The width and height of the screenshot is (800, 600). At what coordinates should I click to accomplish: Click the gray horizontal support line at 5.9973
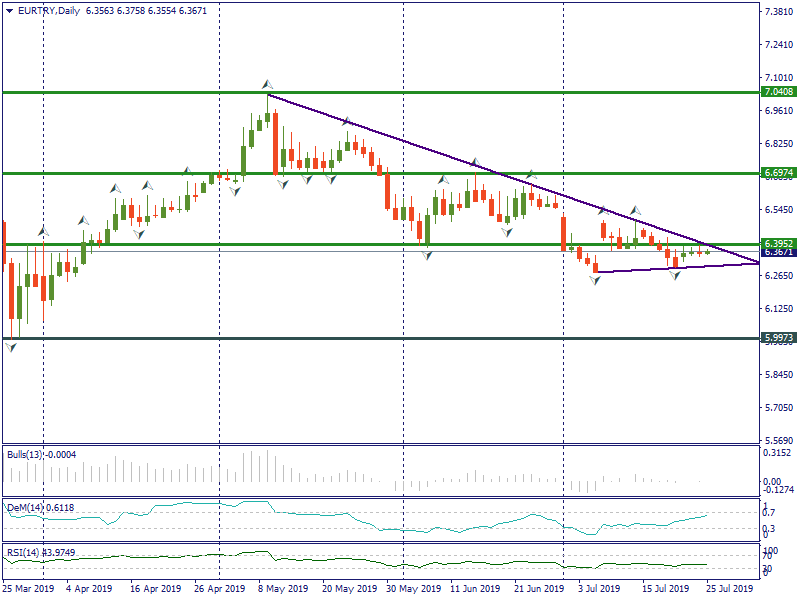point(300,338)
